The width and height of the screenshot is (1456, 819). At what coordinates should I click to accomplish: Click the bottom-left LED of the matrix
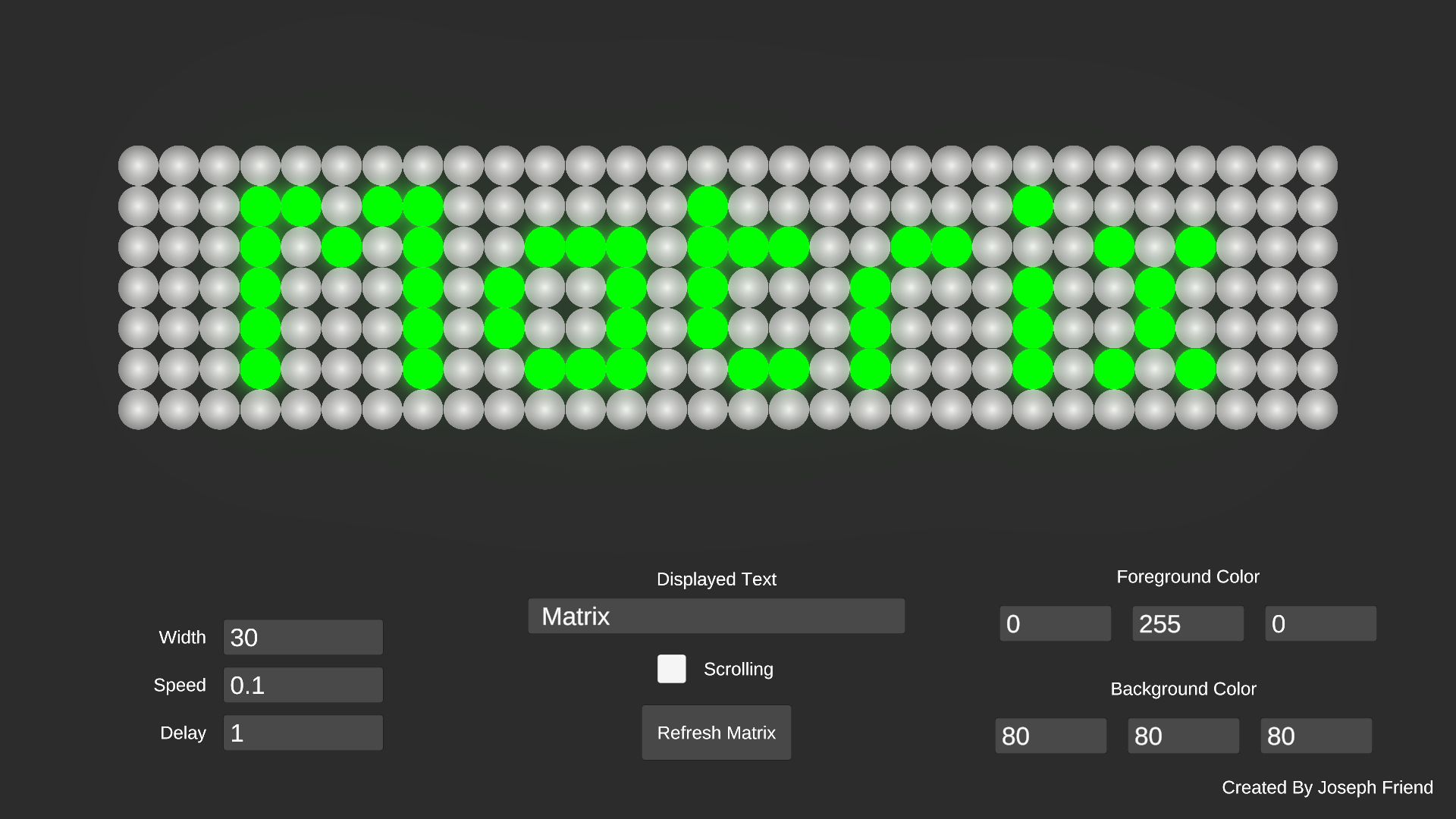[138, 409]
